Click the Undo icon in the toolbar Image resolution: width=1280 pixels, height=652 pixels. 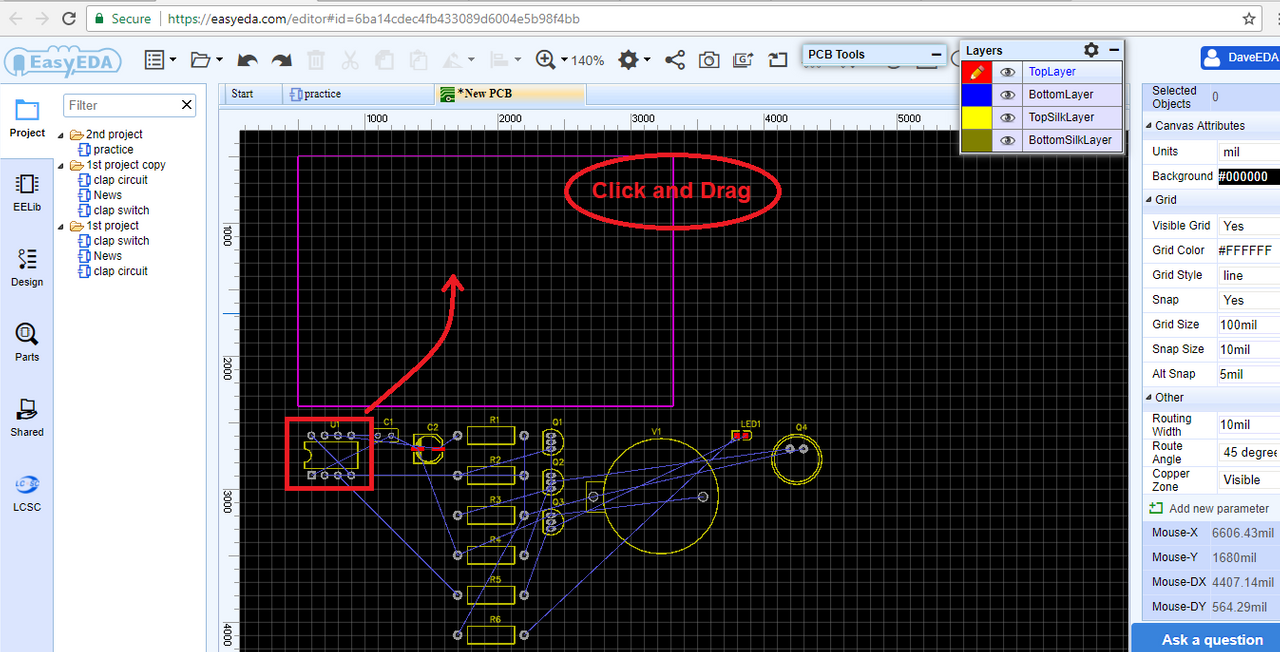coord(247,60)
